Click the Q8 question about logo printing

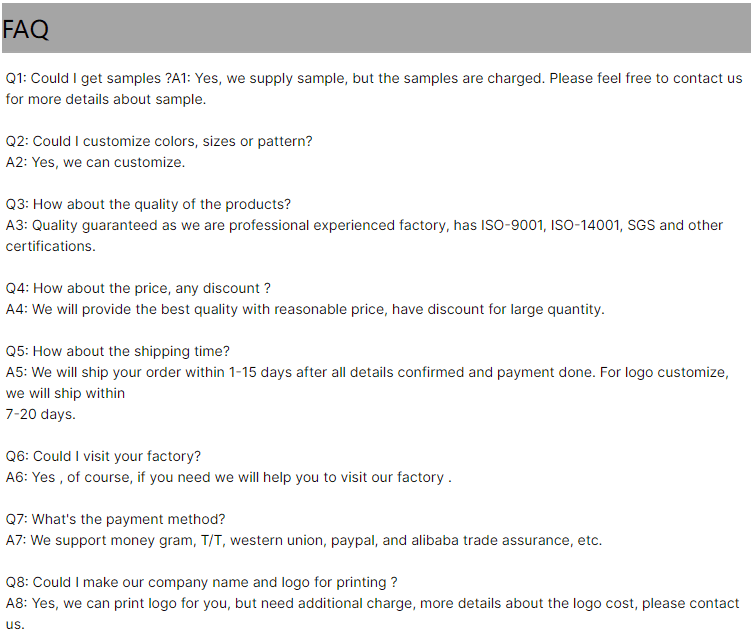click(201, 582)
